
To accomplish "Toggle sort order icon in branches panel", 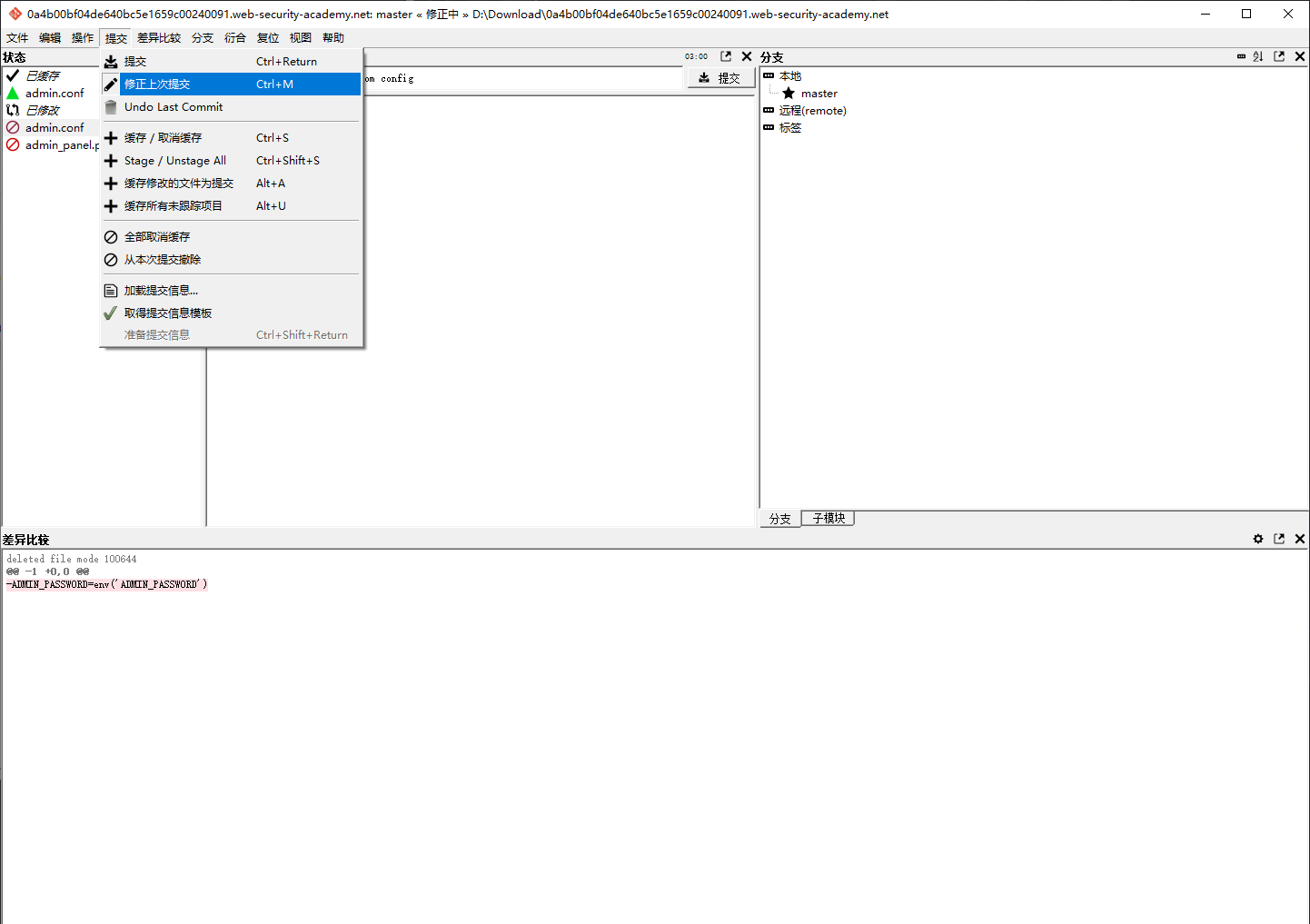I will (1258, 56).
